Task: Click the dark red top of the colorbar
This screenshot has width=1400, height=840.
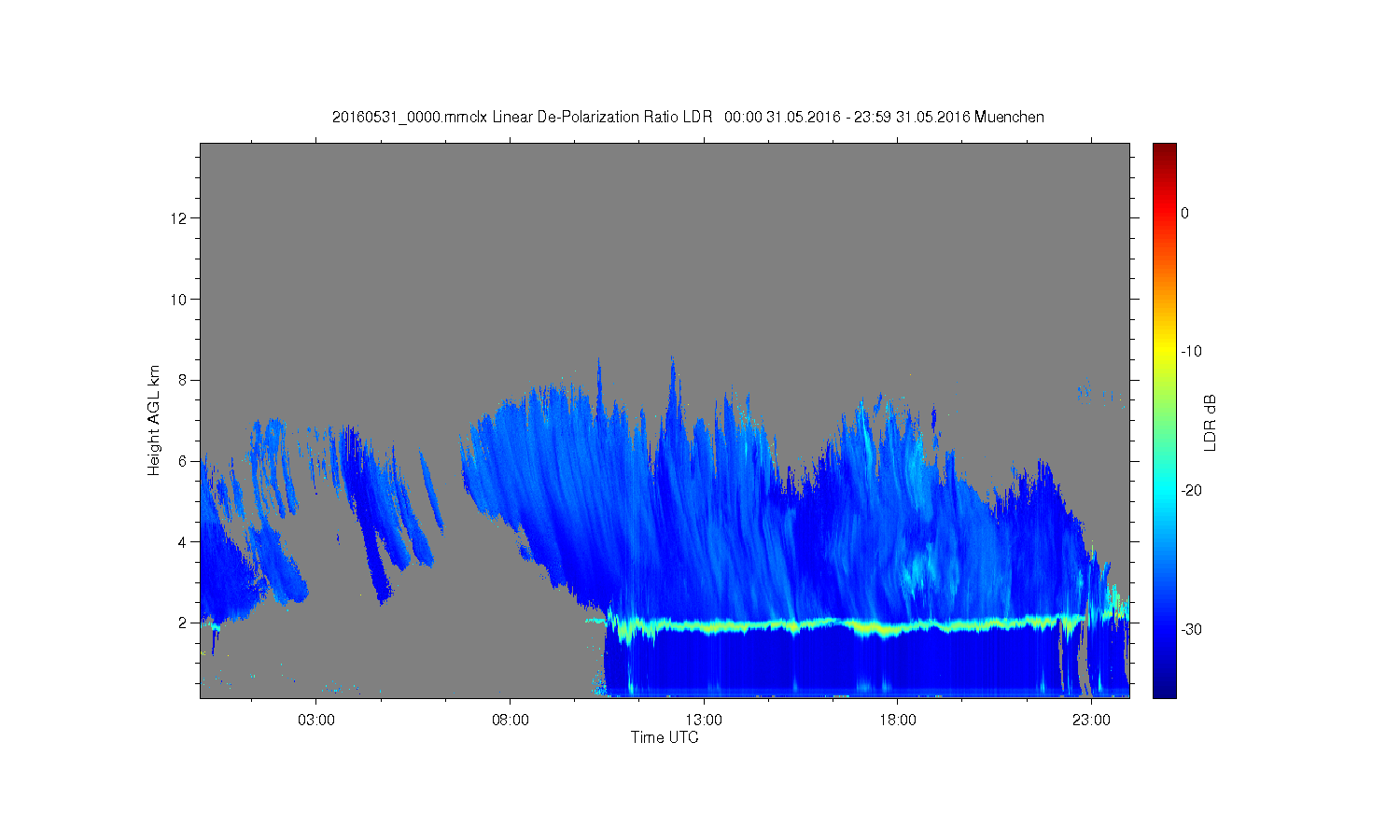Action: click(x=1164, y=149)
